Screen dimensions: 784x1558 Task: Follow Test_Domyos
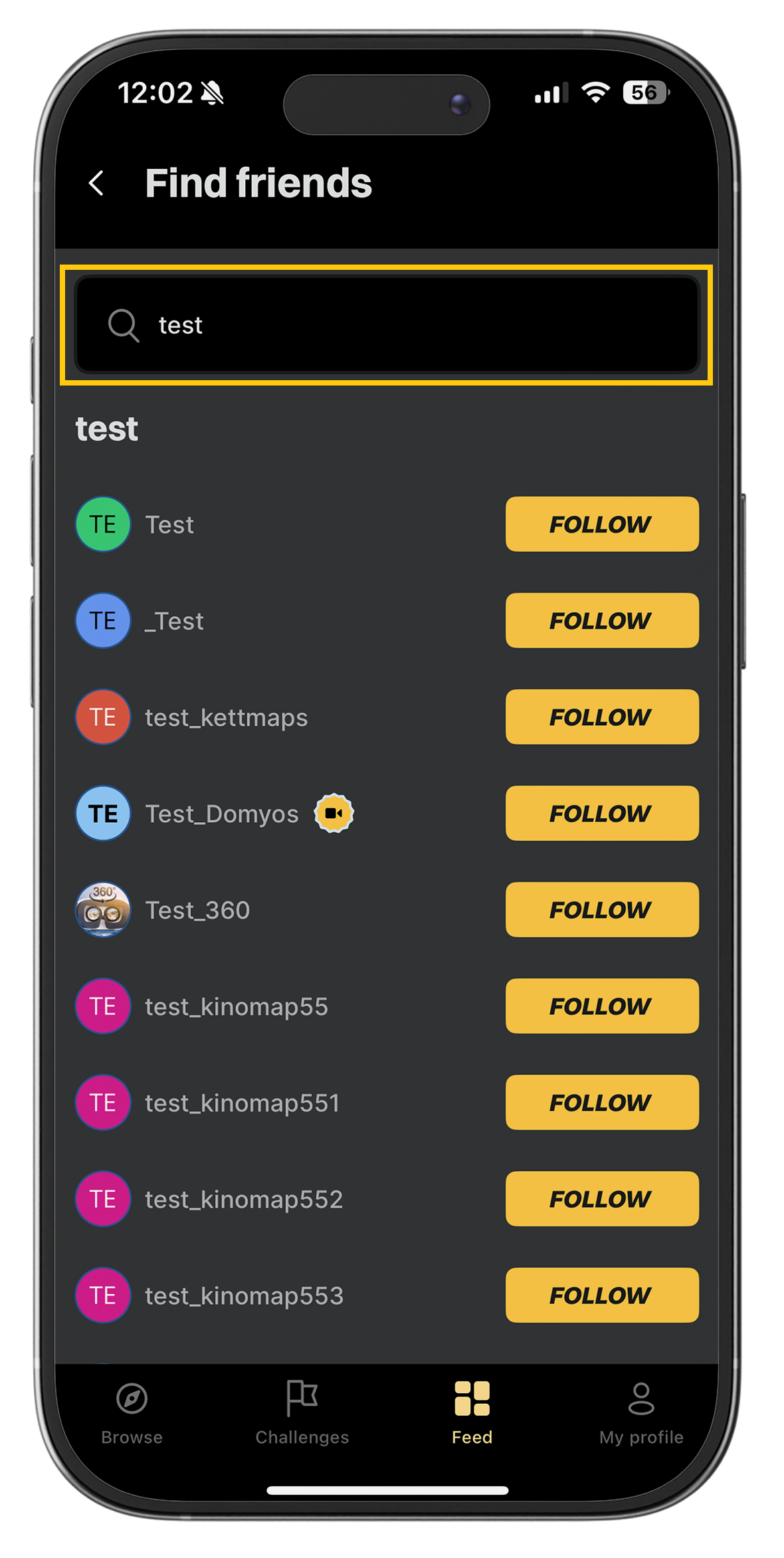(602, 813)
